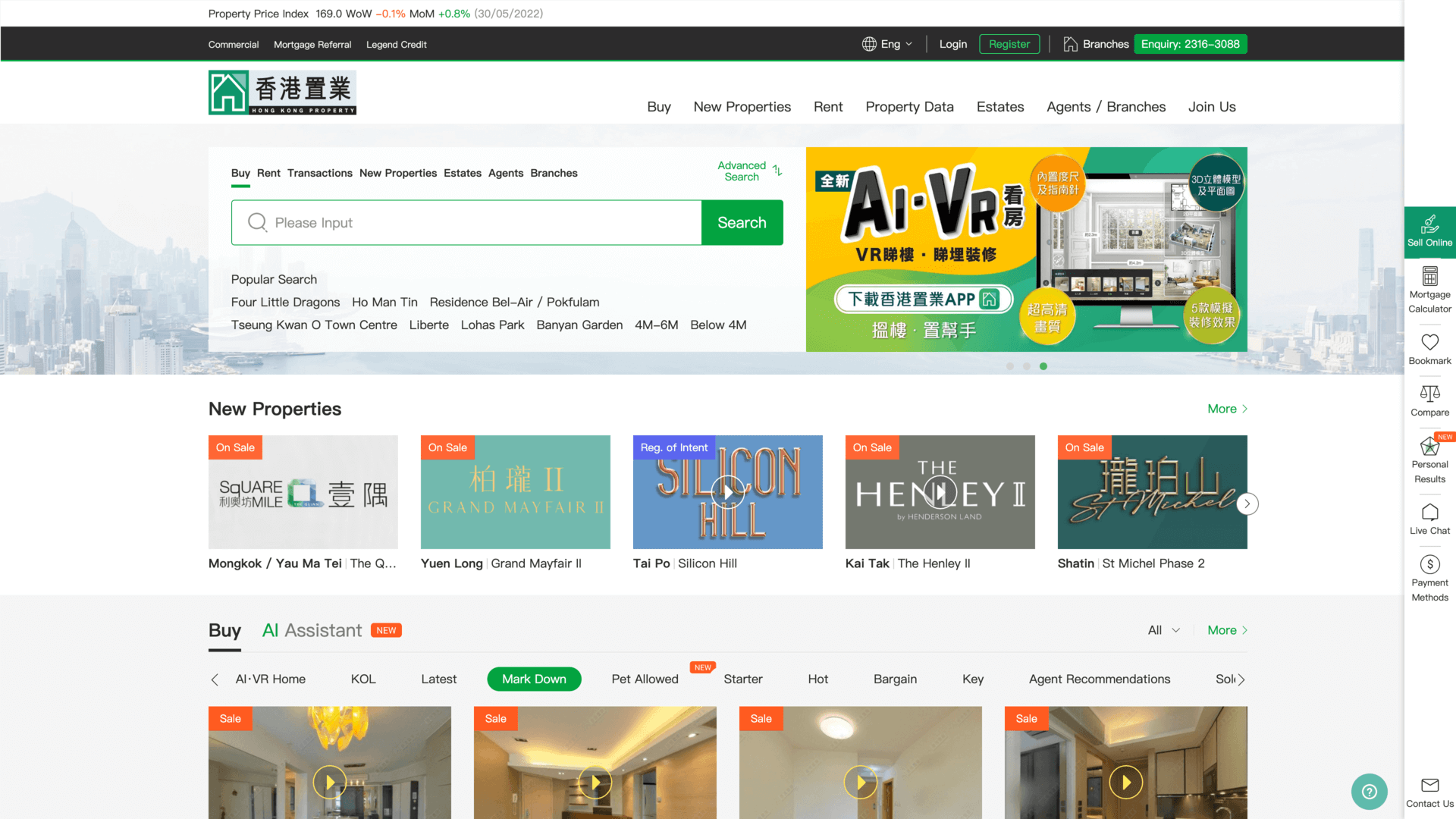This screenshot has width=1456, height=819.
Task: Play video on fourth Sale listing
Action: coord(1126,782)
